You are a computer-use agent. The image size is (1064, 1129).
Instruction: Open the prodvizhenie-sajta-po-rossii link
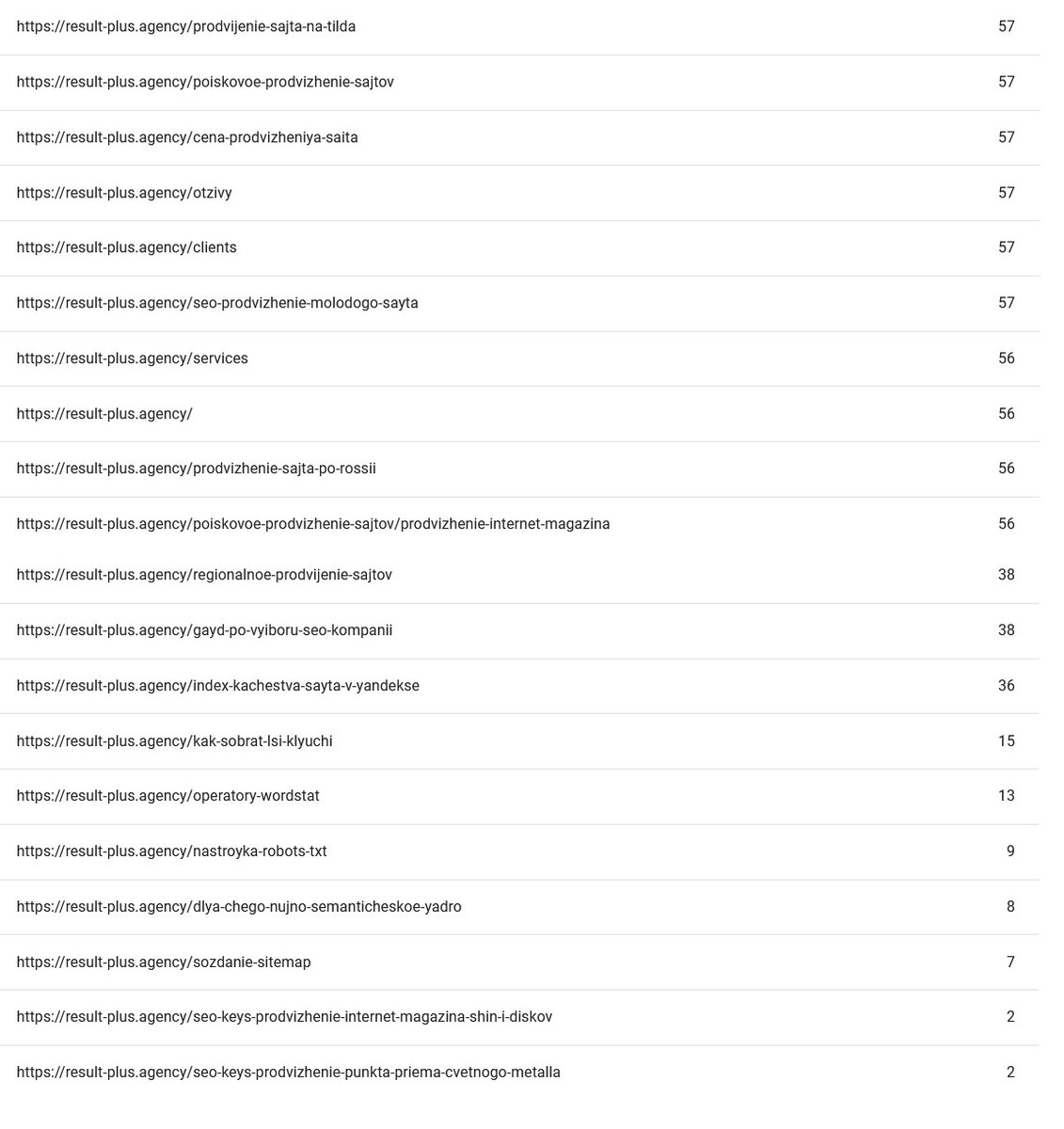[x=196, y=469]
